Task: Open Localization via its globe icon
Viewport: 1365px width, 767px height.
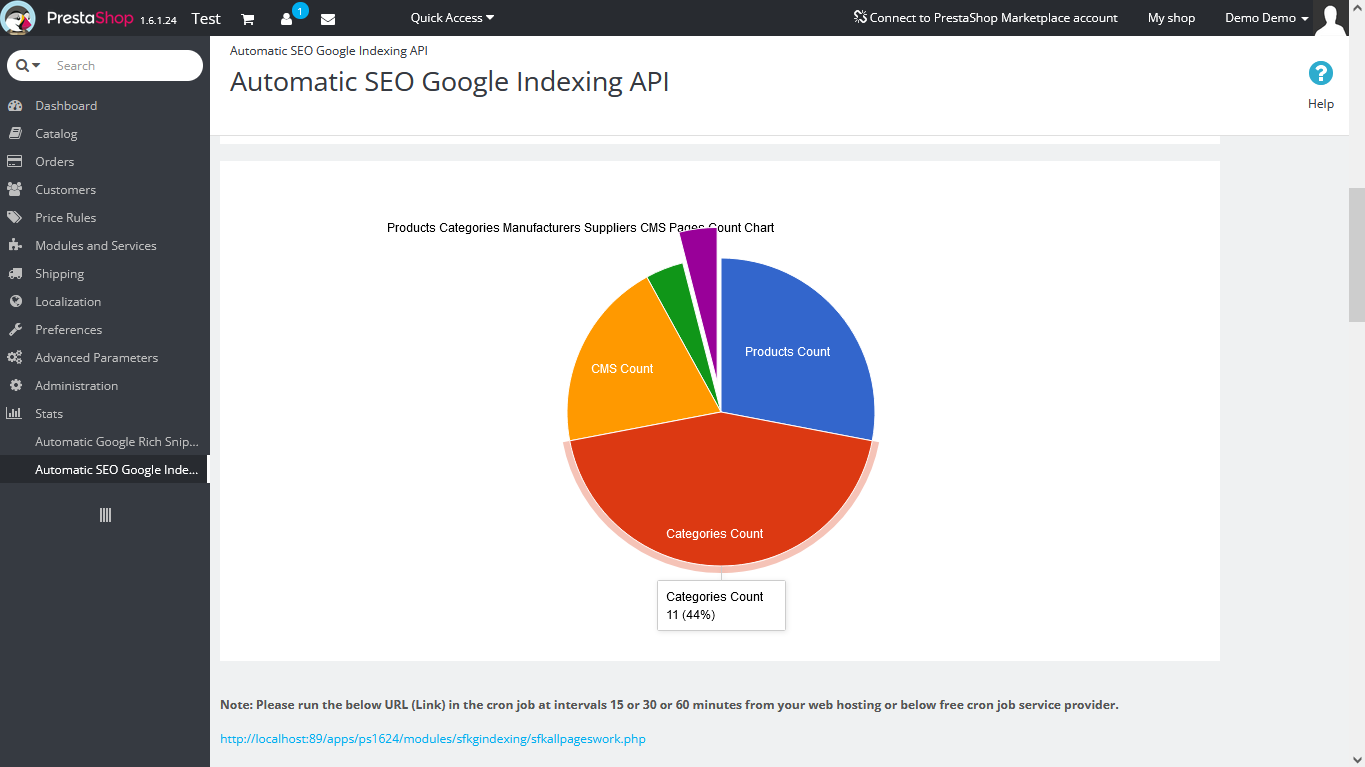Action: (15, 301)
